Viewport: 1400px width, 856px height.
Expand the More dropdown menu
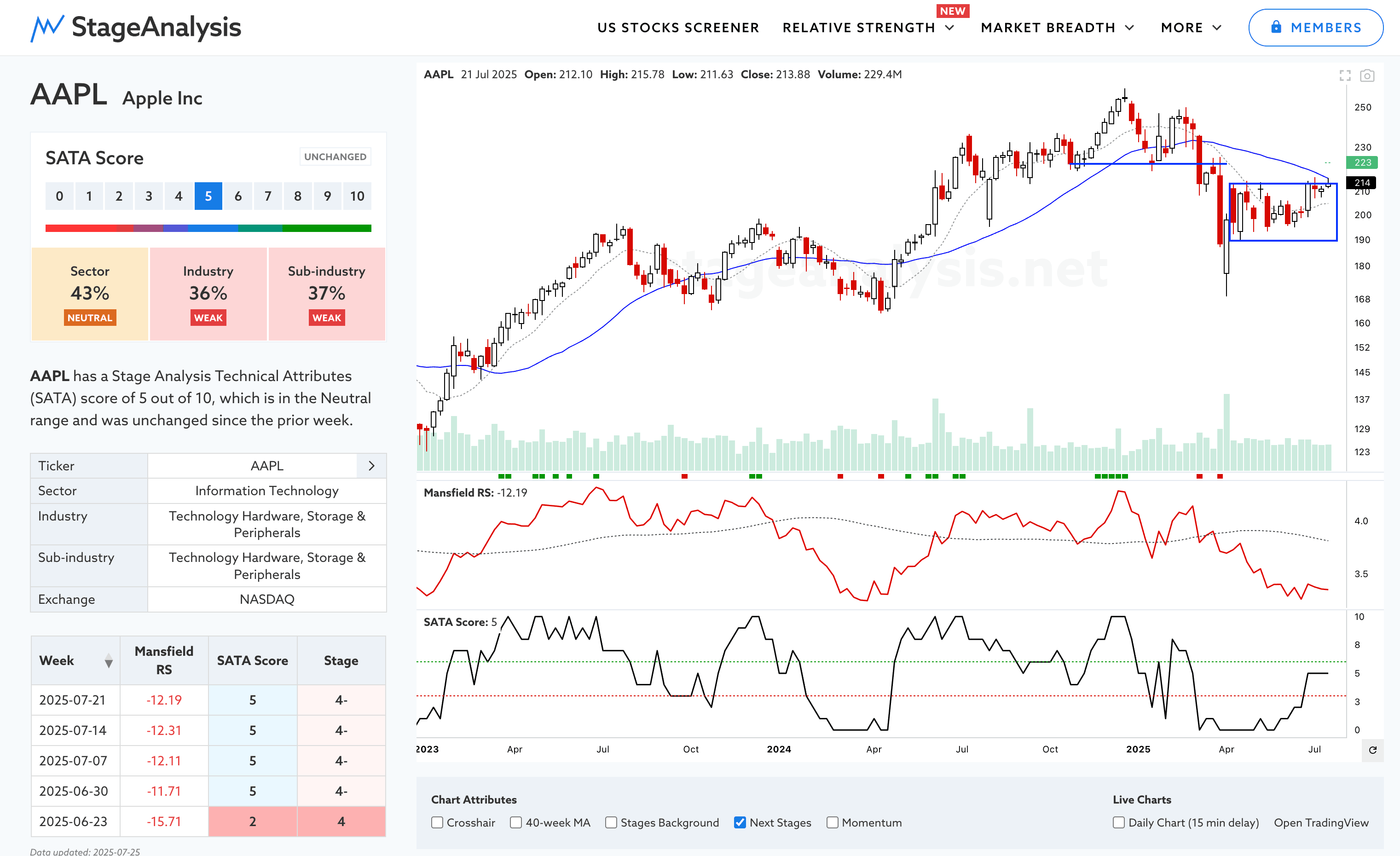pyautogui.click(x=1191, y=28)
